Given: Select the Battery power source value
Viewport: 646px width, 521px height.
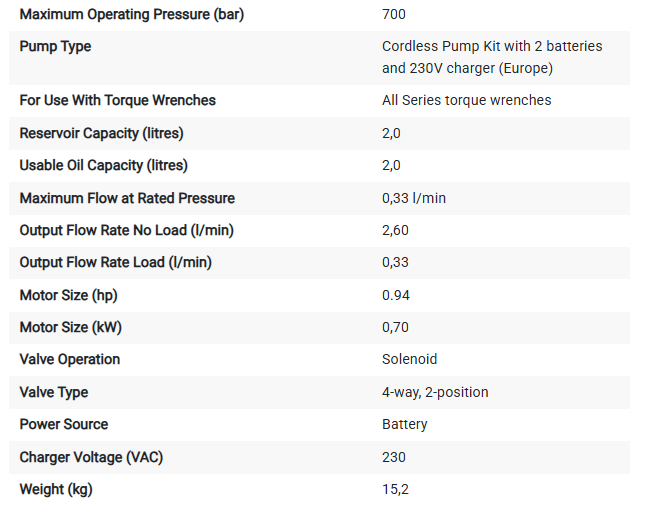Looking at the screenshot, I should point(405,425).
